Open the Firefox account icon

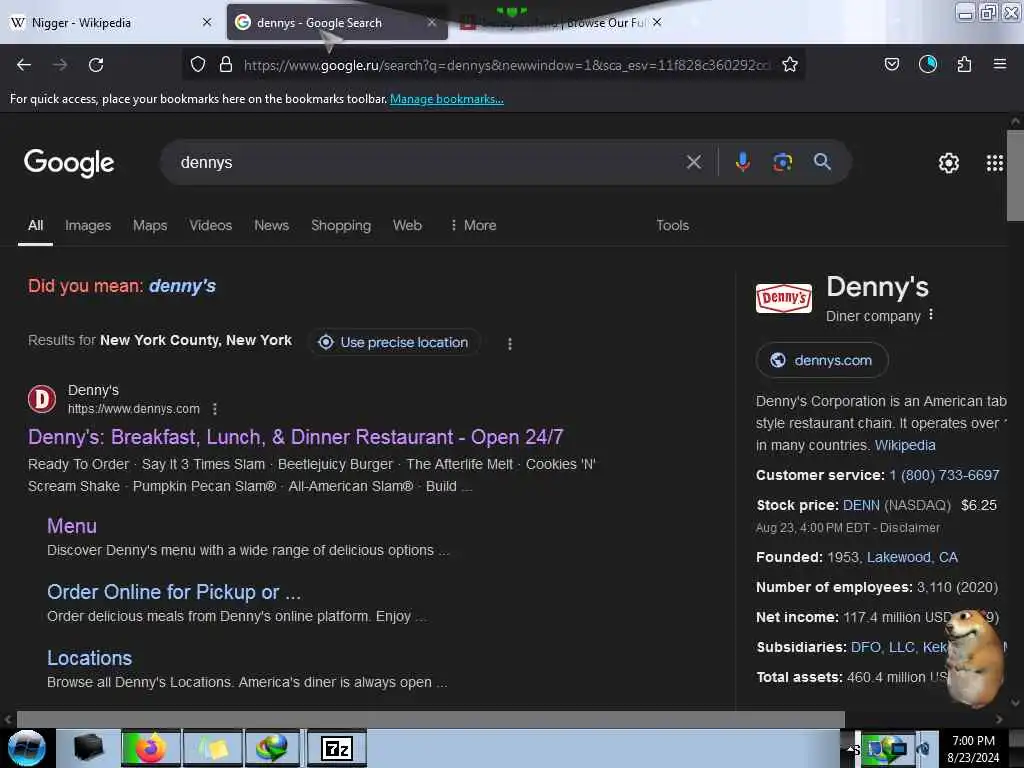point(928,64)
